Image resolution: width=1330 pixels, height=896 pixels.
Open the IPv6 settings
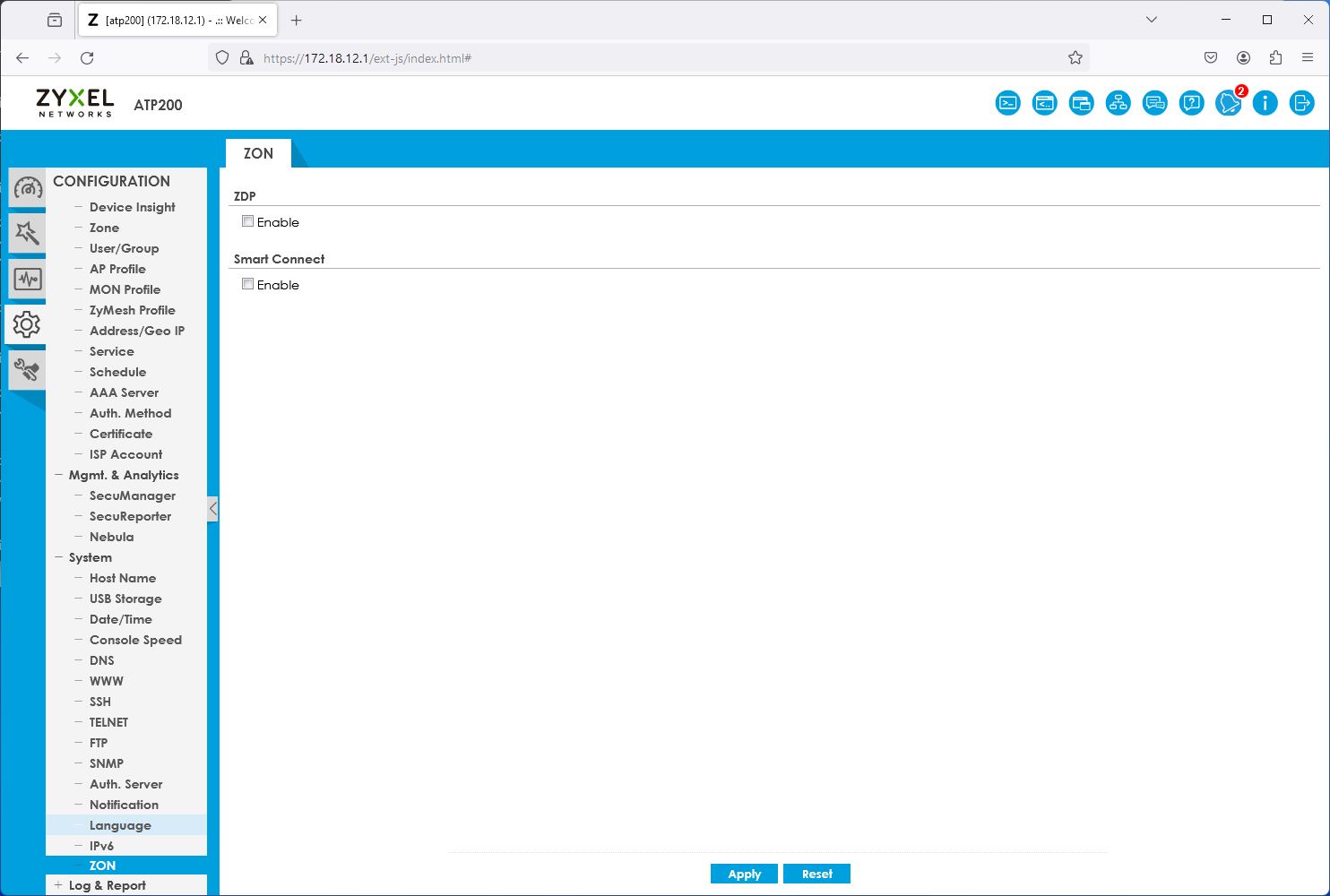tap(101, 846)
